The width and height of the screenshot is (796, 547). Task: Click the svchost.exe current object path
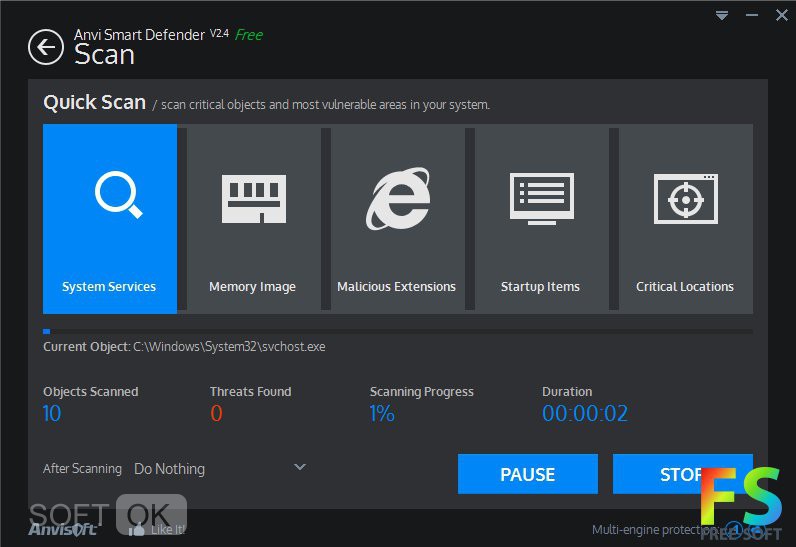point(229,347)
